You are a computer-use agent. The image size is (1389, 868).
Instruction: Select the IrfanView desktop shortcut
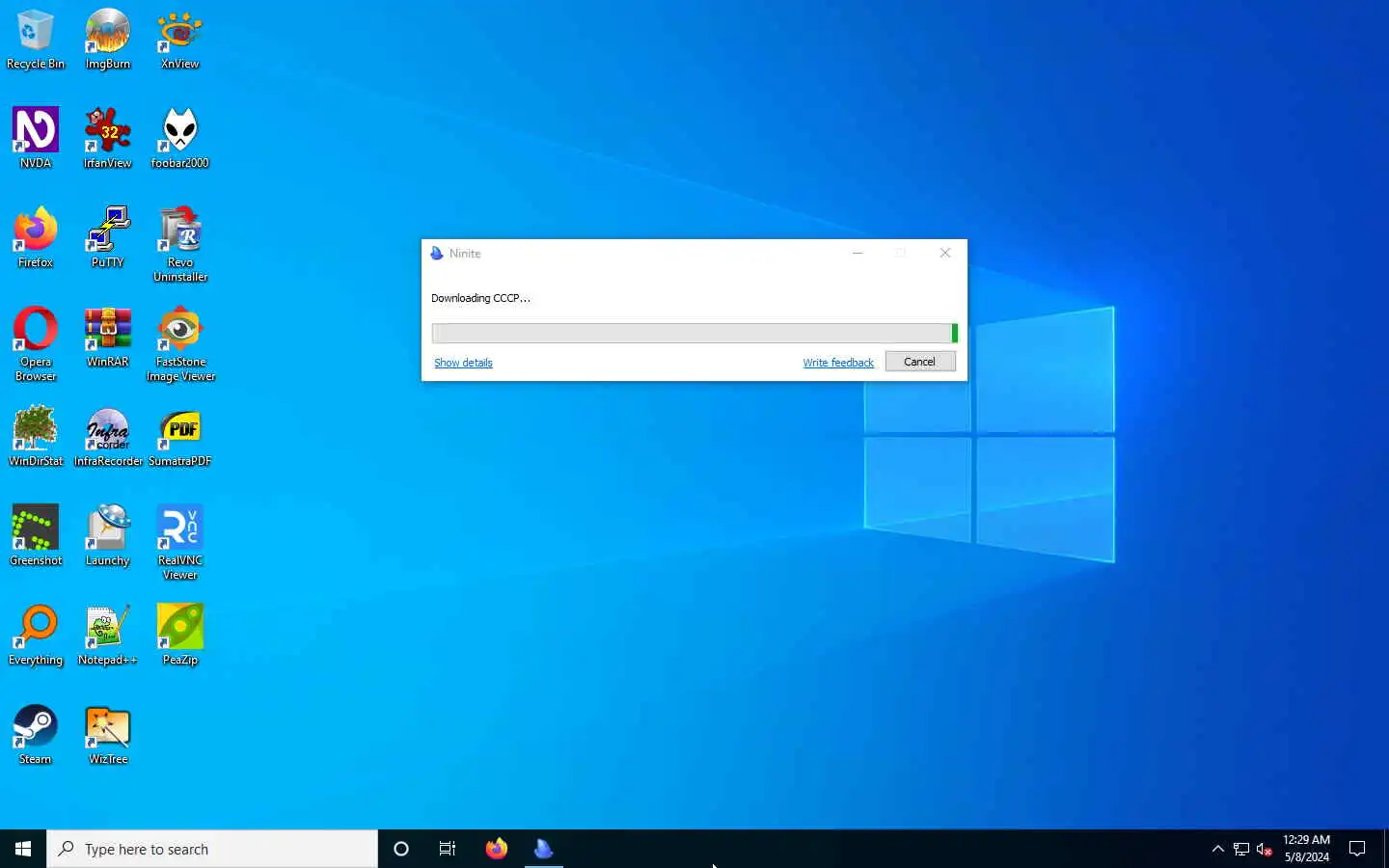107,138
